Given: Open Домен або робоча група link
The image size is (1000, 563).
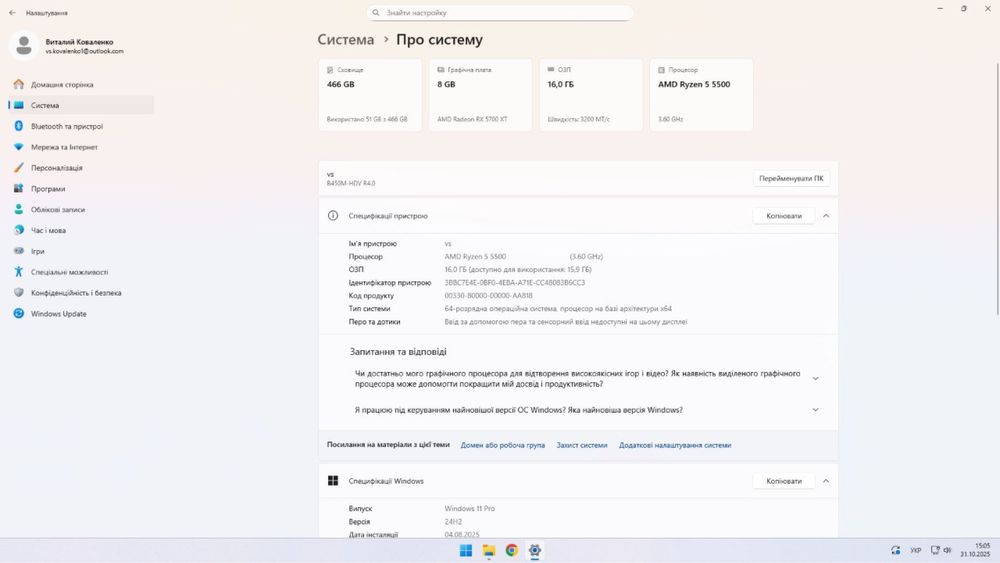Looking at the screenshot, I should [x=503, y=445].
